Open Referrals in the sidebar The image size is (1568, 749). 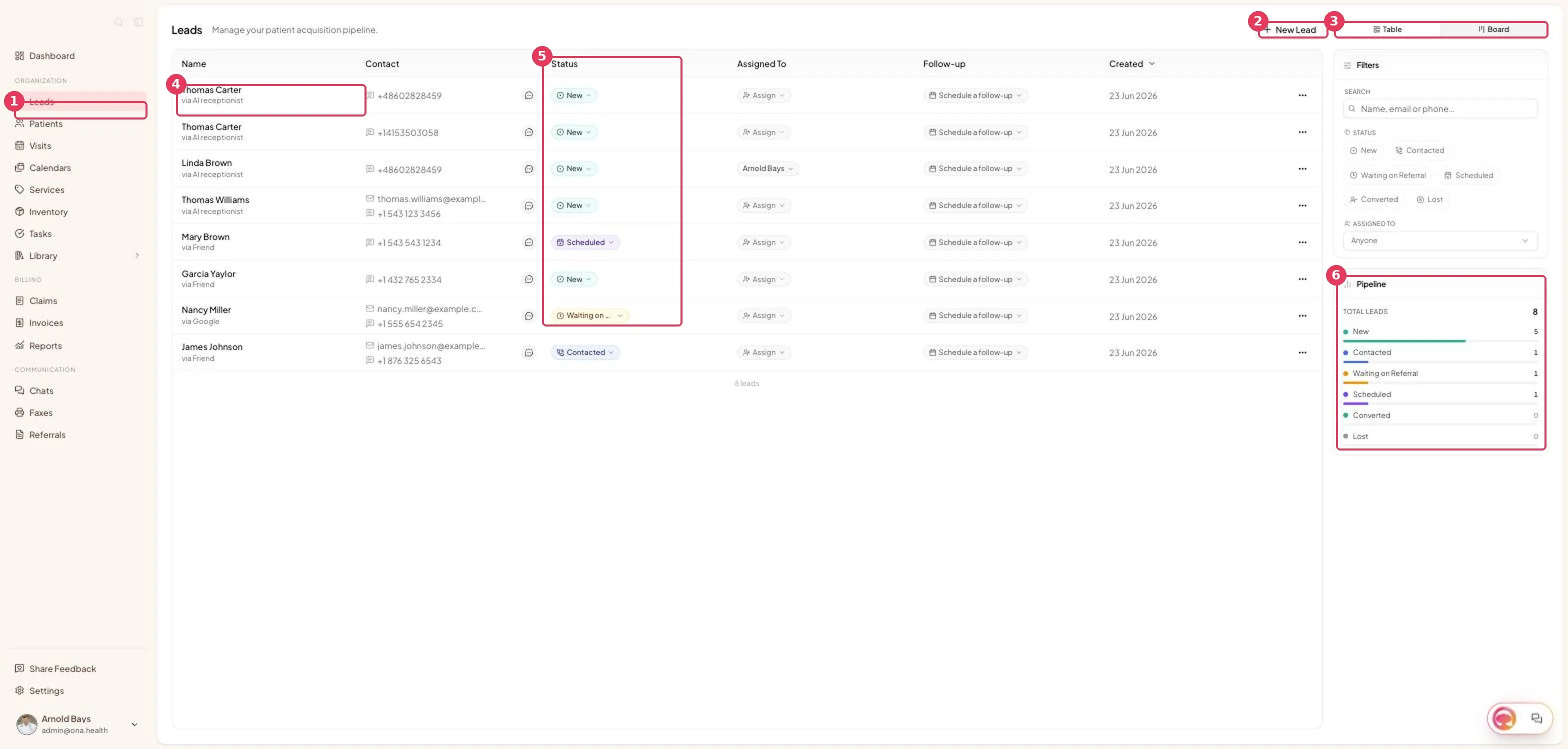click(x=47, y=434)
